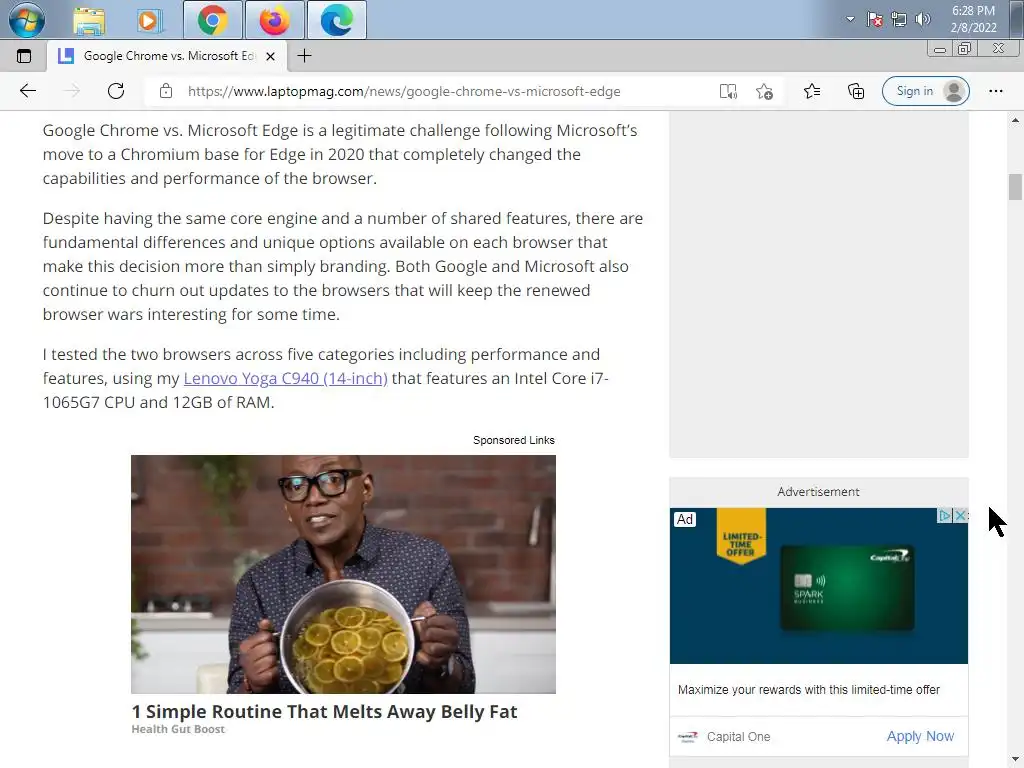This screenshot has width=1024, height=768.
Task: Click the forward navigation arrow
Action: [72, 91]
